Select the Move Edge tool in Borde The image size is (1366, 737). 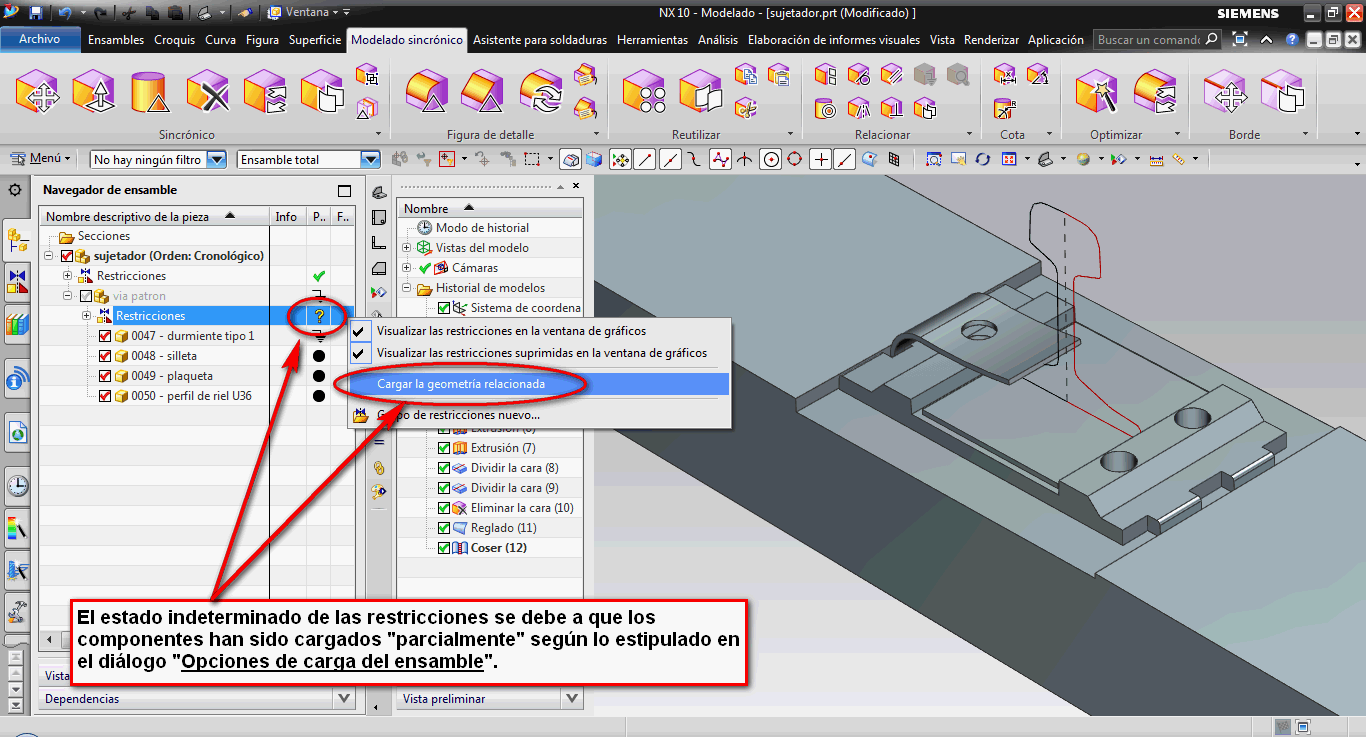coord(1225,93)
